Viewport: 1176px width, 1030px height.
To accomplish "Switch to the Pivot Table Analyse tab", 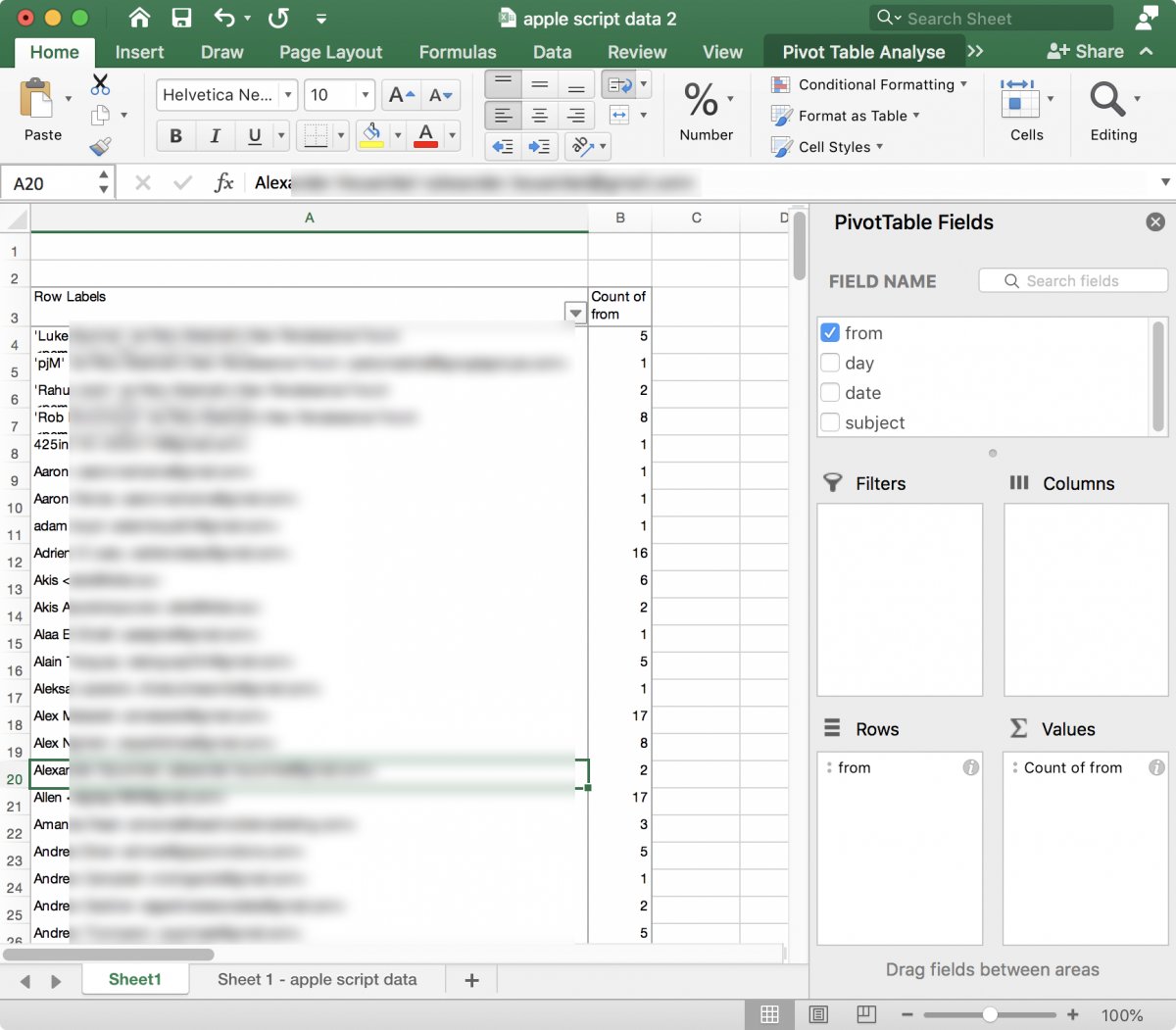I will [863, 50].
